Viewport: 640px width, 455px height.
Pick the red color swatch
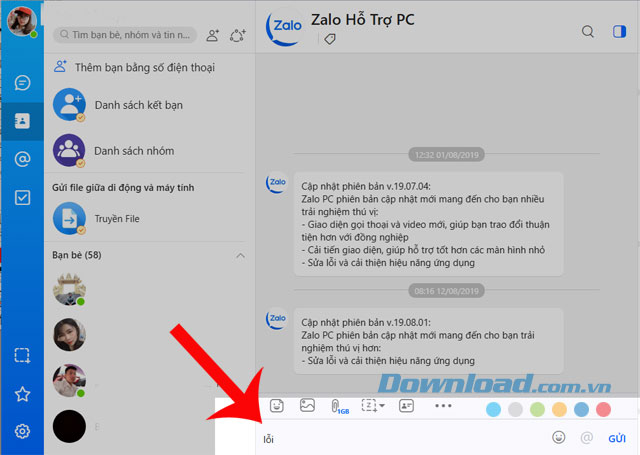[603, 409]
